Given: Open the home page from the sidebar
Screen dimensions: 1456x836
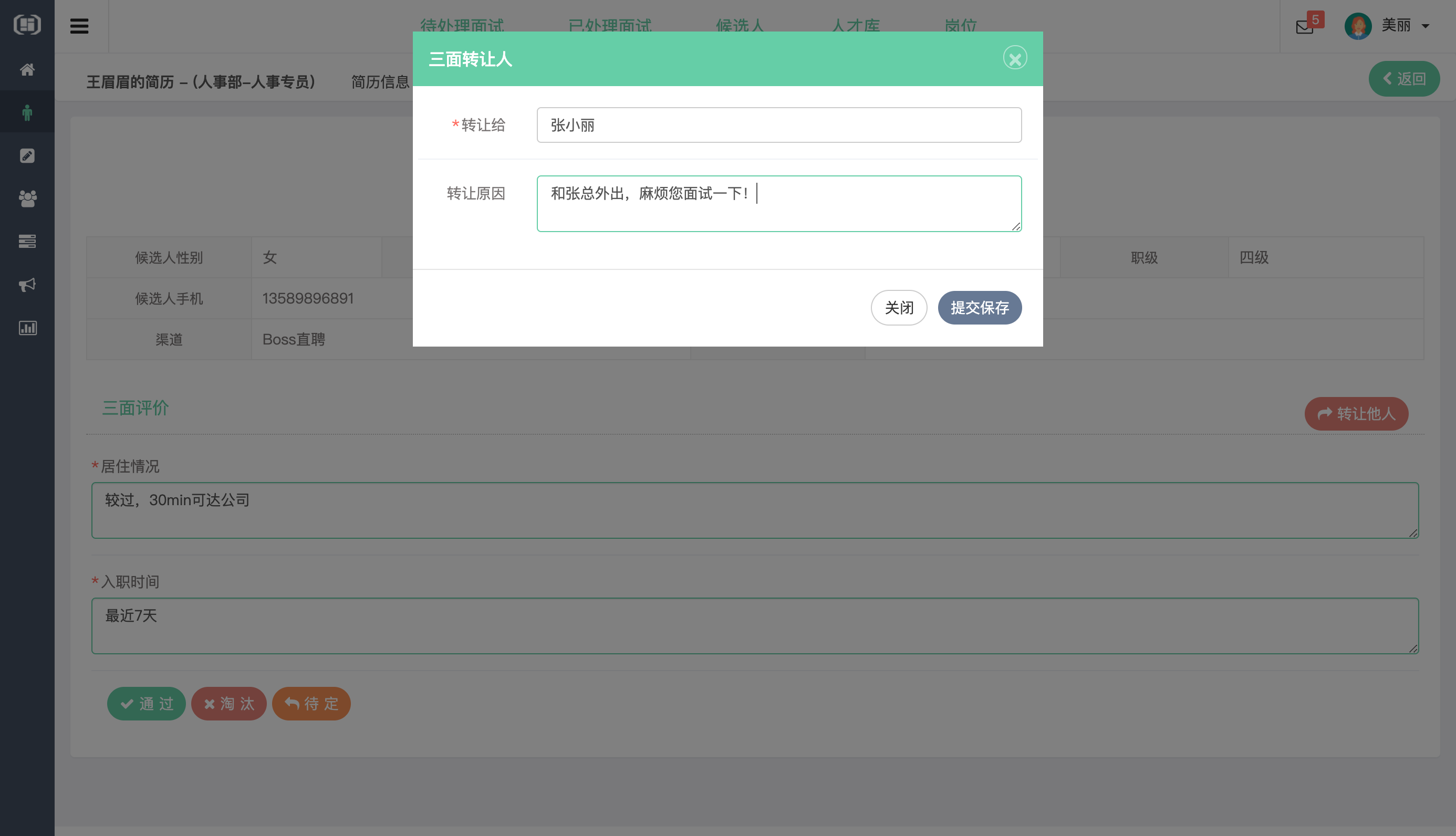Looking at the screenshot, I should 27,69.
